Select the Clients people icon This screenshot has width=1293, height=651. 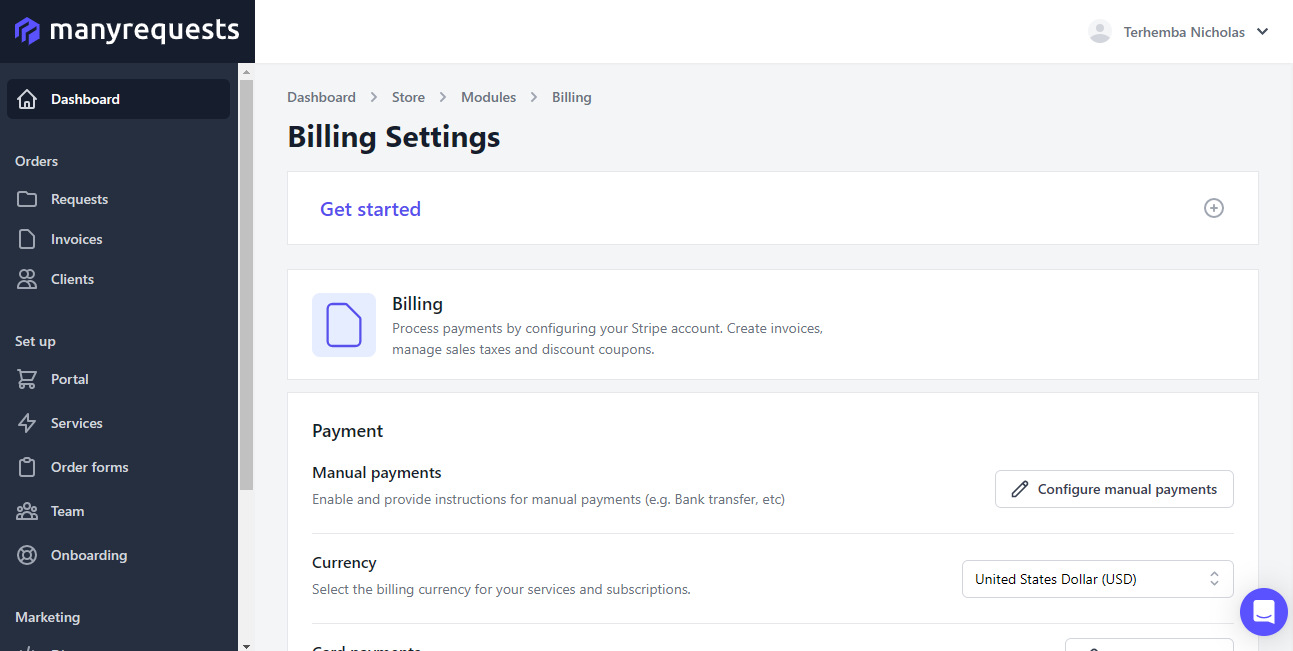(28, 279)
